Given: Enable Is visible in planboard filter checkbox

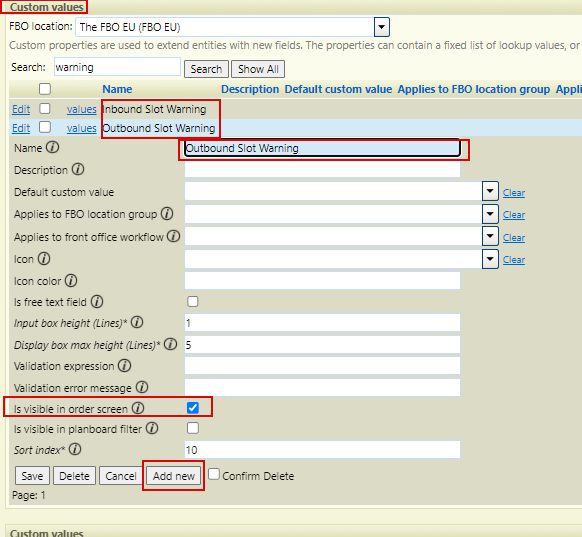Looking at the screenshot, I should (193, 428).
